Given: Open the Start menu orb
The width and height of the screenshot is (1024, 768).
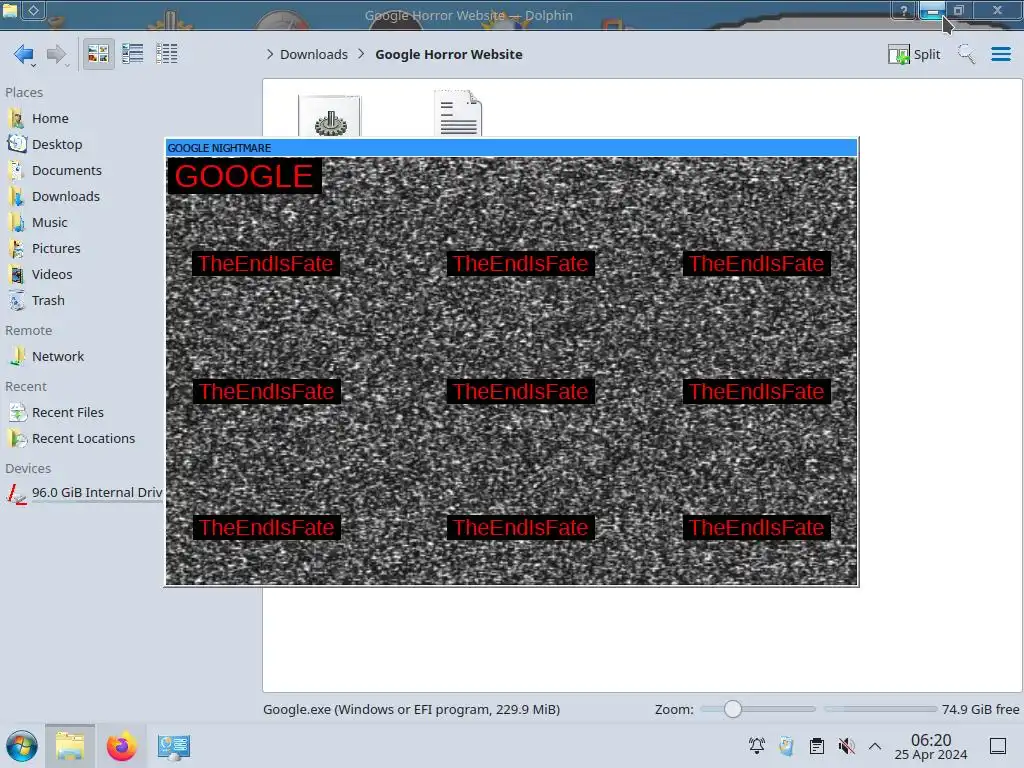Looking at the screenshot, I should [x=22, y=746].
